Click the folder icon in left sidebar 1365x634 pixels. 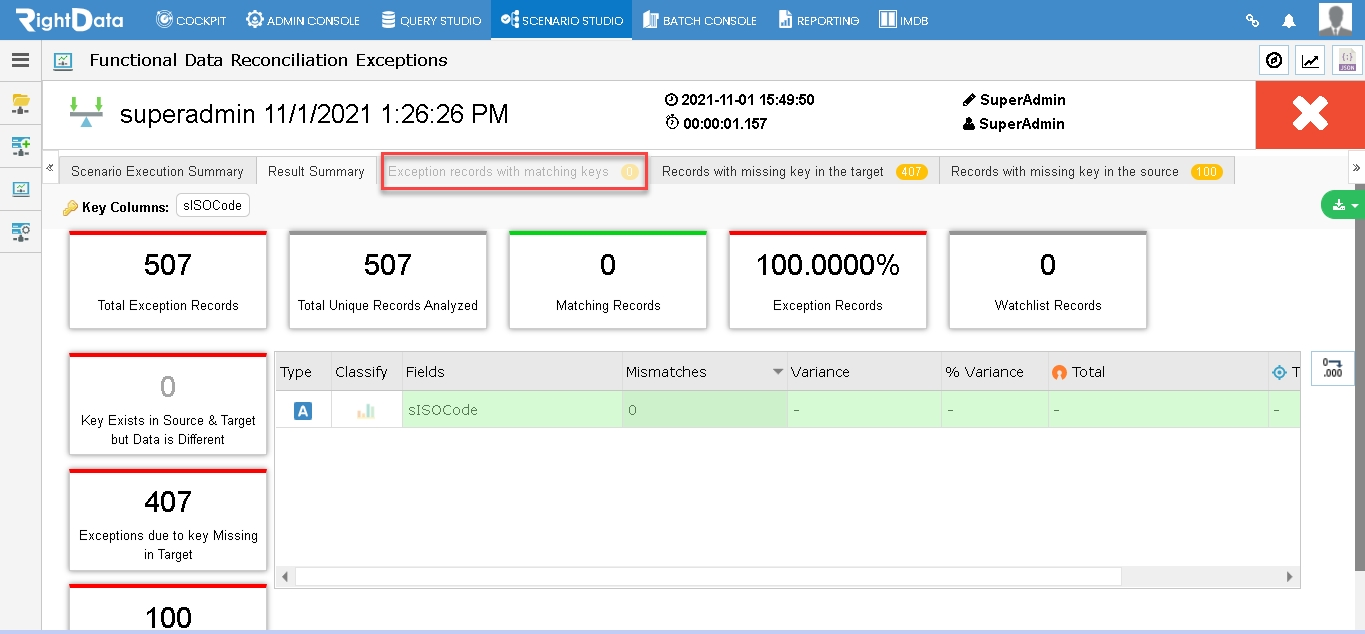pos(20,102)
